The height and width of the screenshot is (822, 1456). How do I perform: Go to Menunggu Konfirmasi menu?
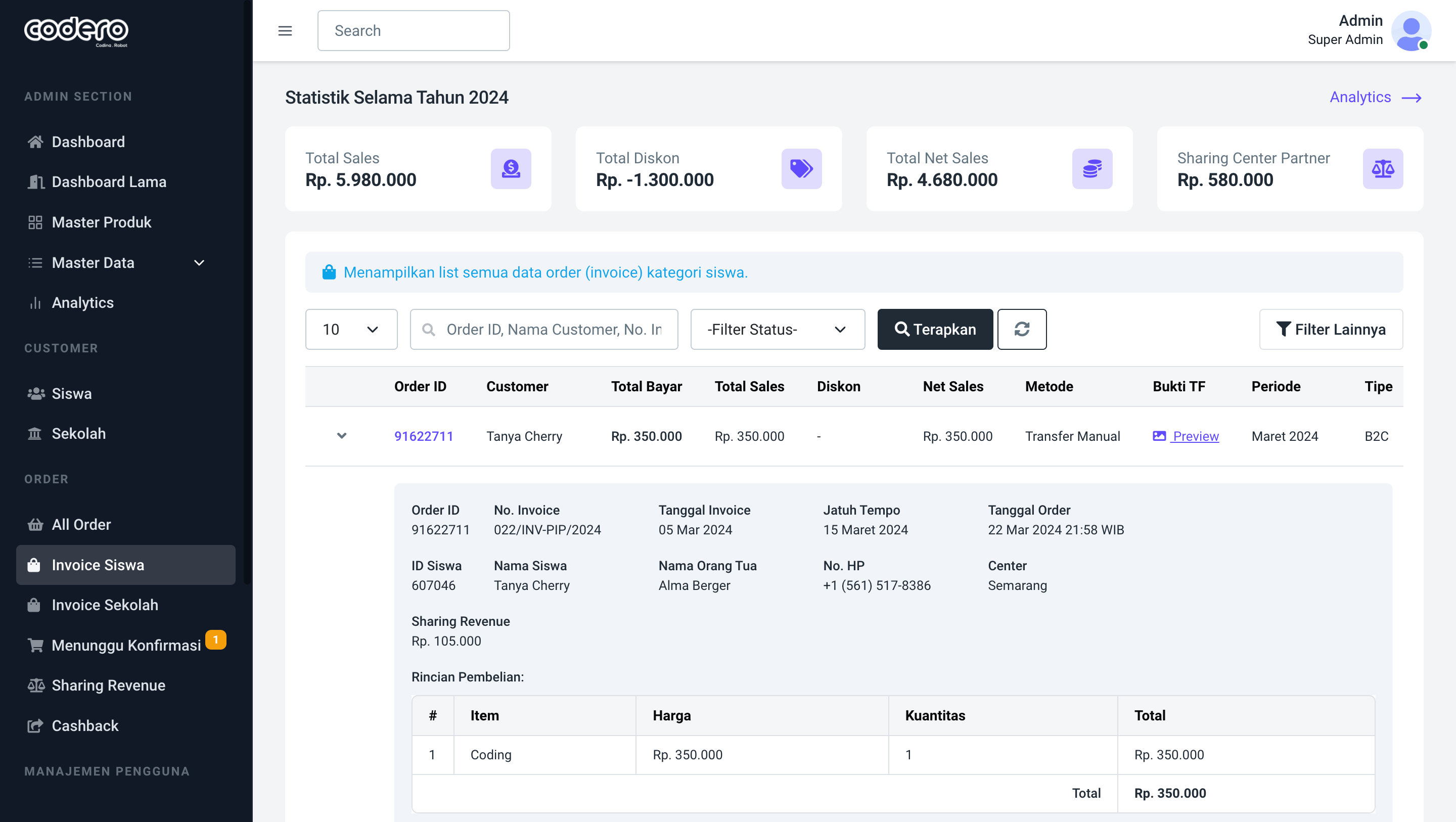point(126,645)
